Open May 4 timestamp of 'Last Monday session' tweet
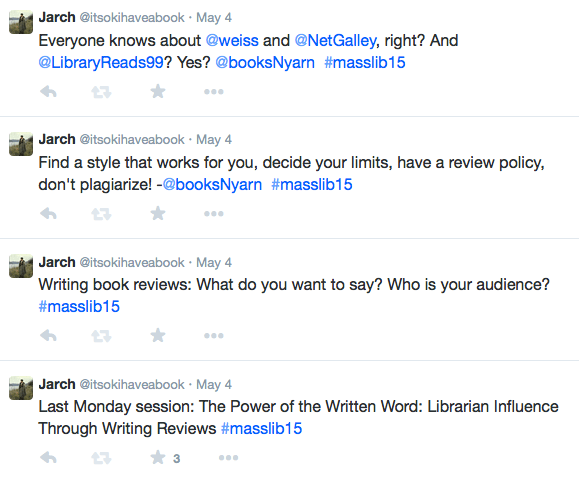The width and height of the screenshot is (579, 479). click(214, 384)
